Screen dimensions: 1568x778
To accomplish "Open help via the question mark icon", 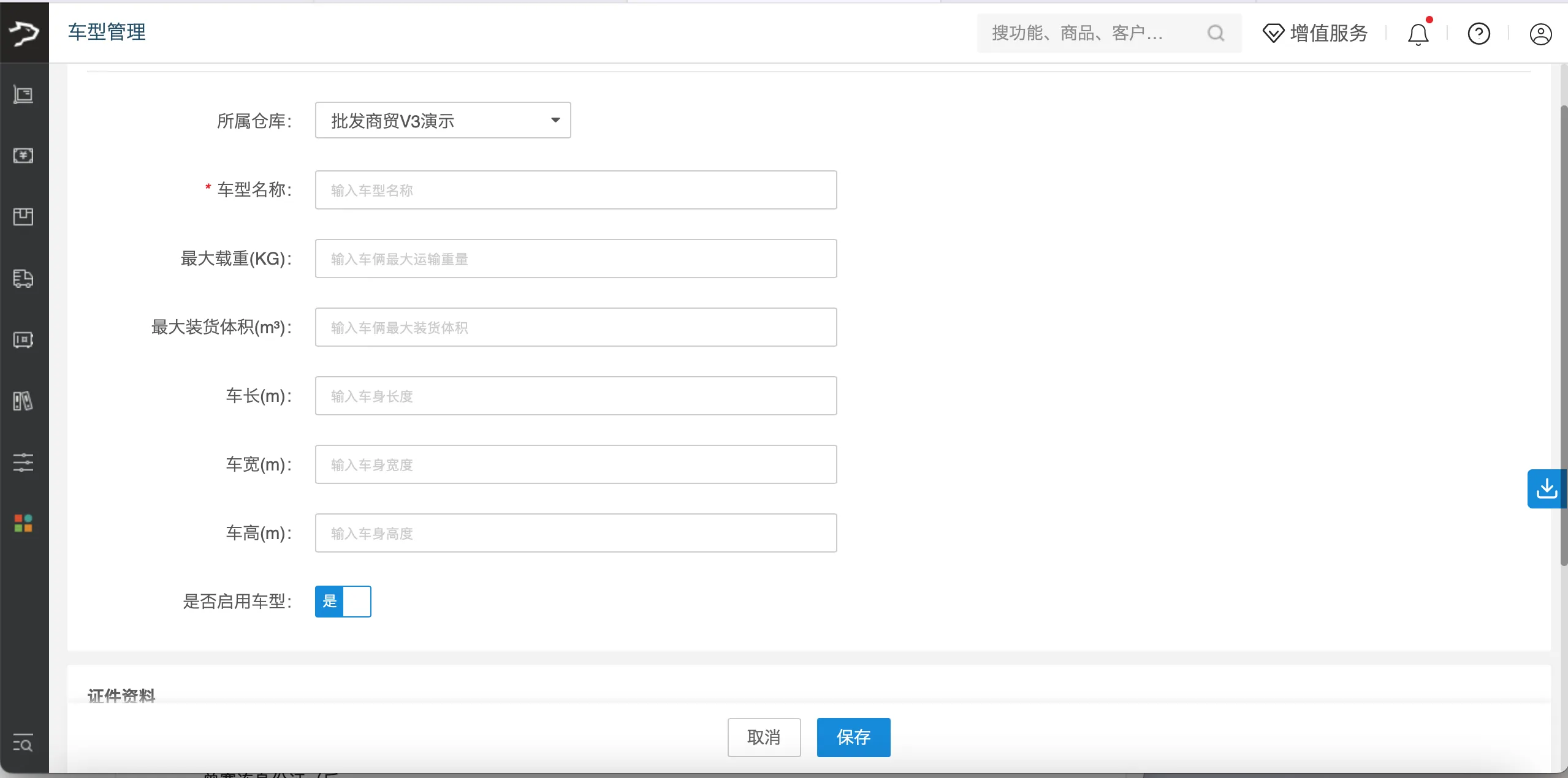I will coord(1479,34).
